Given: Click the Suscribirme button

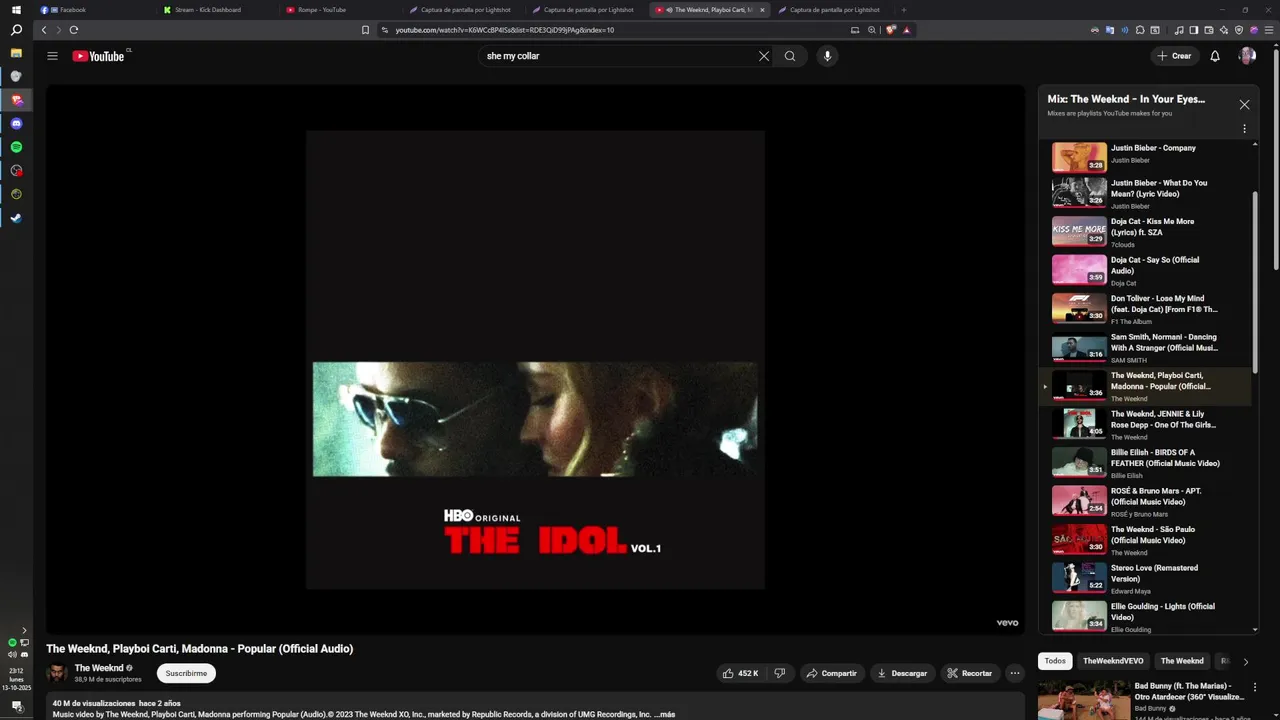Looking at the screenshot, I should pos(186,673).
